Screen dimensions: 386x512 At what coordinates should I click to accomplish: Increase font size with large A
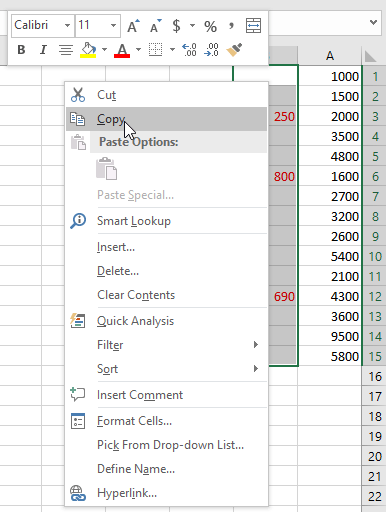133,26
